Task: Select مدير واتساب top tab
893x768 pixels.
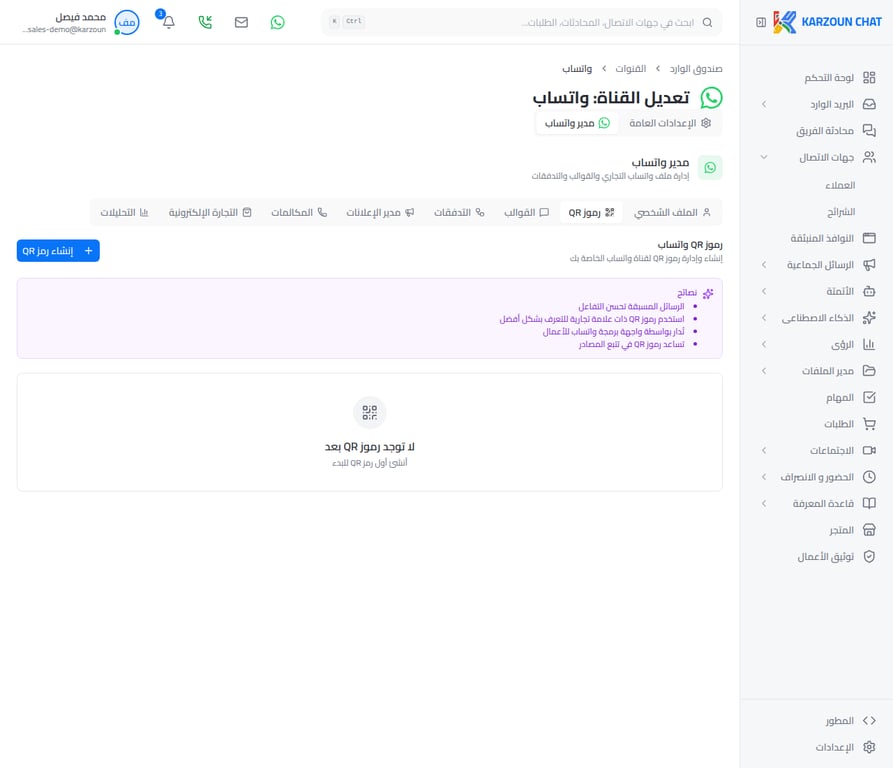Action: pyautogui.click(x=577, y=123)
